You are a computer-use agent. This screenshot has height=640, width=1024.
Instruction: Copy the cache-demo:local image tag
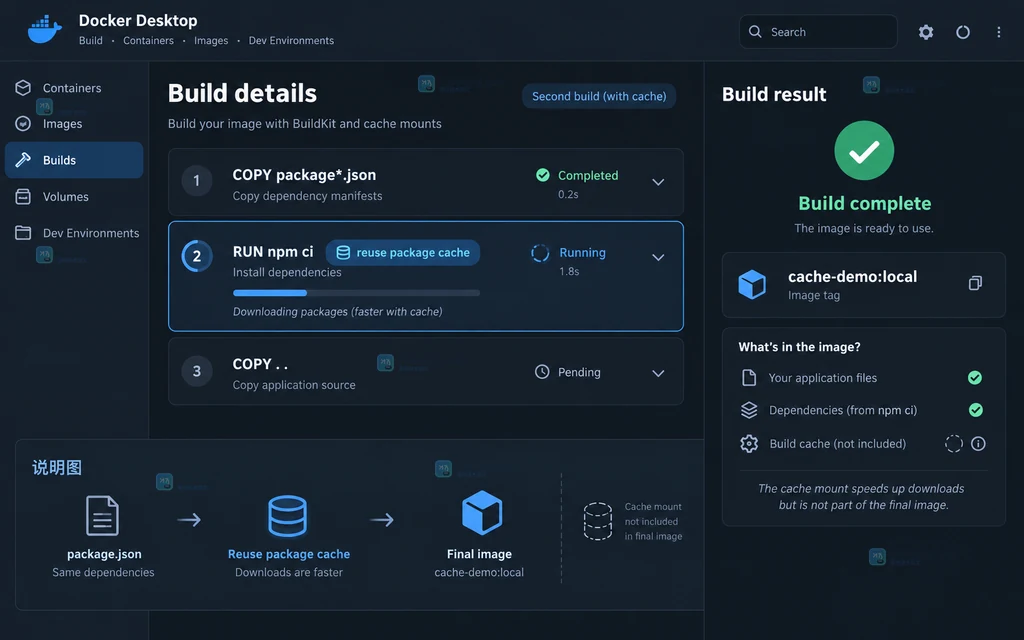point(975,283)
